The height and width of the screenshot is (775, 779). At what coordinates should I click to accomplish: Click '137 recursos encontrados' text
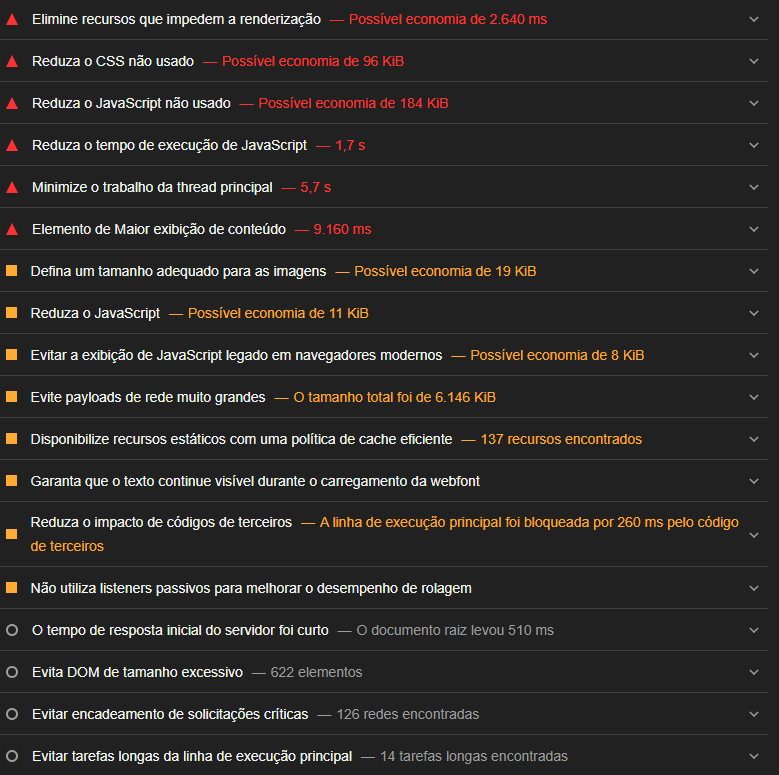coord(561,439)
